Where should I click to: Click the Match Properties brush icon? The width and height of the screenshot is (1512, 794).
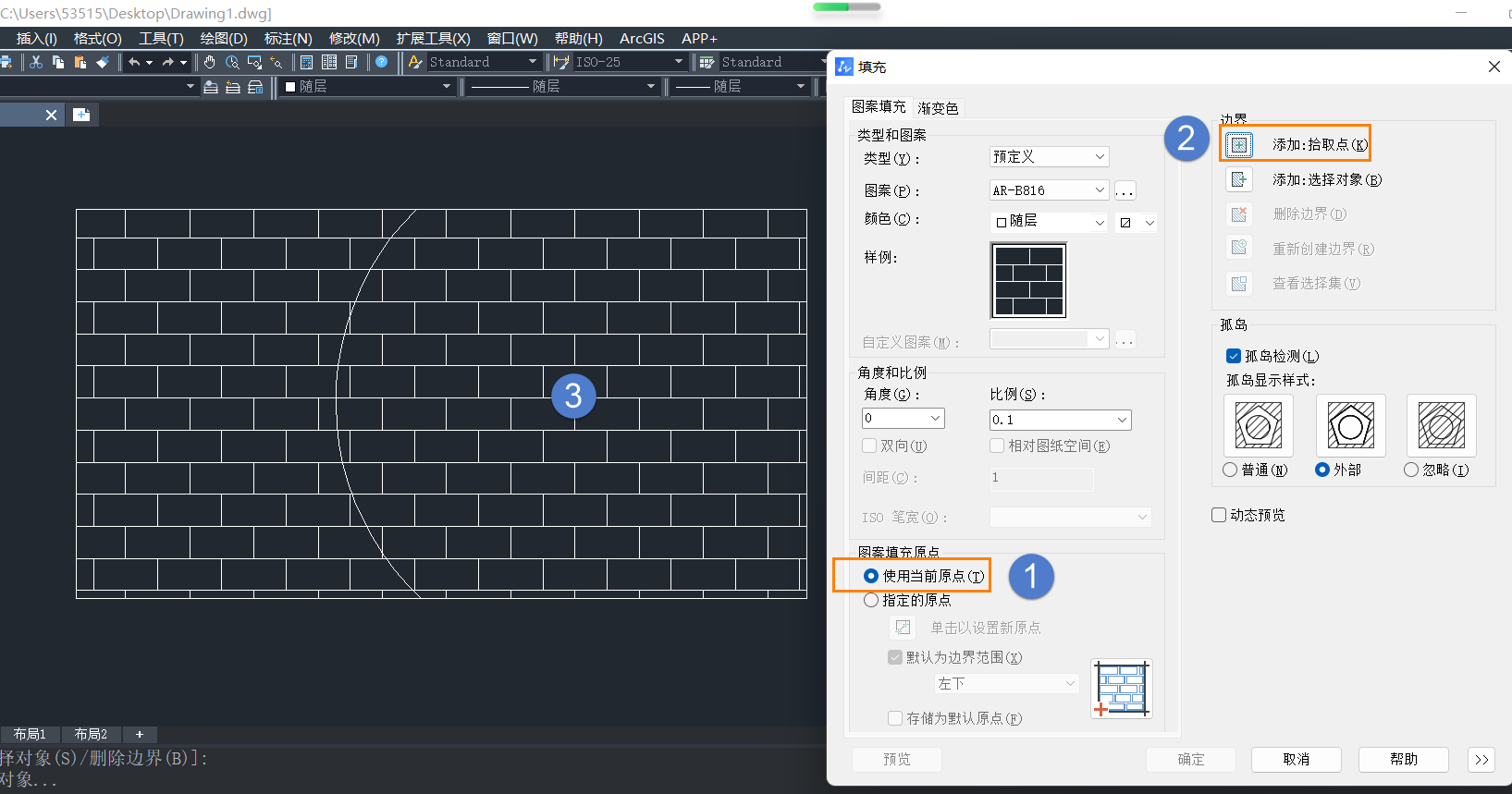click(x=103, y=62)
